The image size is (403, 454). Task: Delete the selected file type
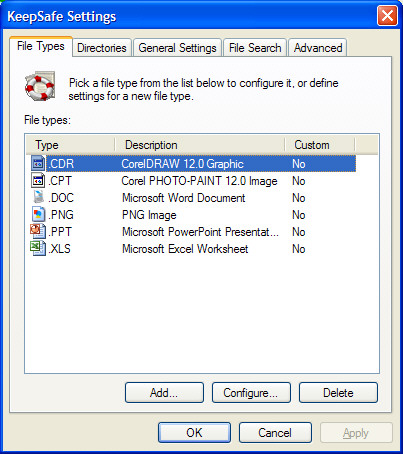click(338, 393)
